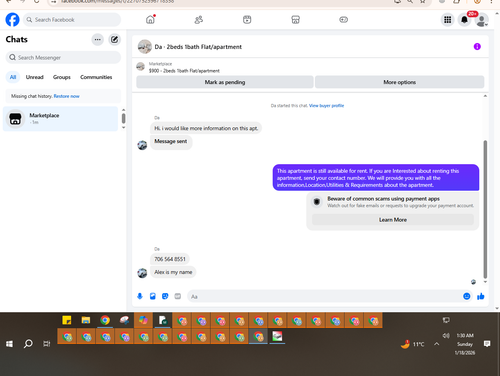The height and width of the screenshot is (376, 500).
Task: Open File Explorer from taskbar
Action: [86, 320]
